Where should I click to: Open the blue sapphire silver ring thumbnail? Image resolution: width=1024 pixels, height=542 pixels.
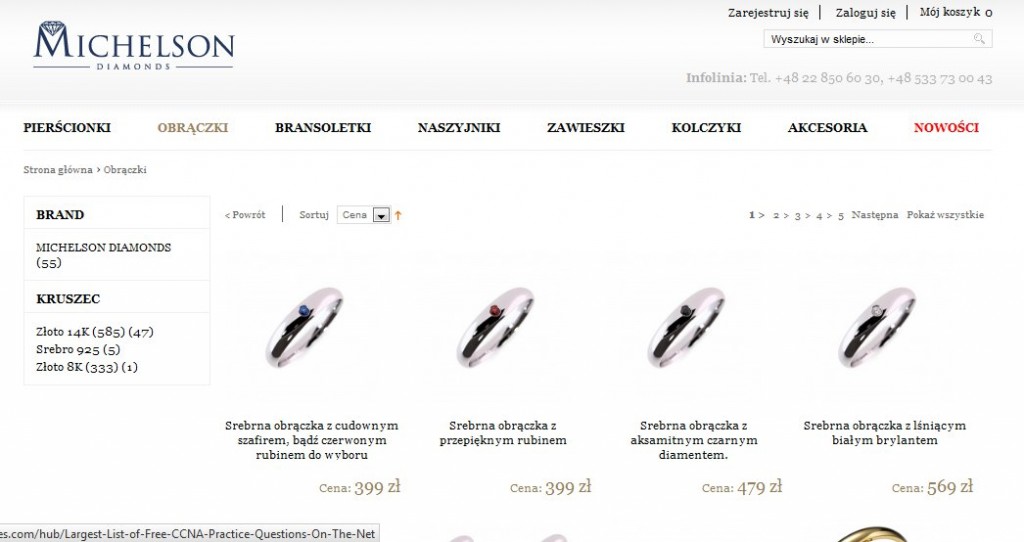[x=304, y=328]
